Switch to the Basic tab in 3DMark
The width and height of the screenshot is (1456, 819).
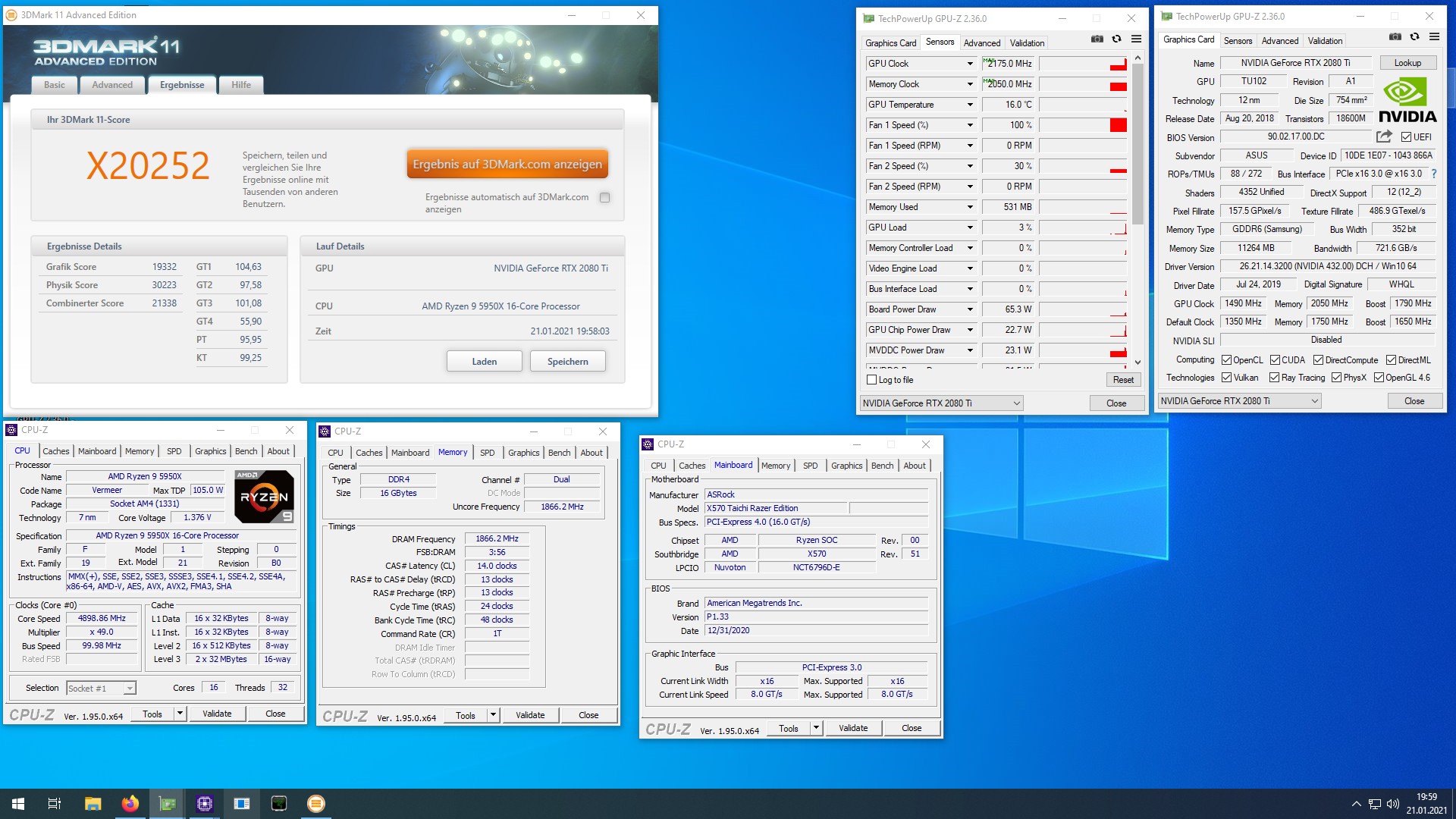[x=54, y=85]
